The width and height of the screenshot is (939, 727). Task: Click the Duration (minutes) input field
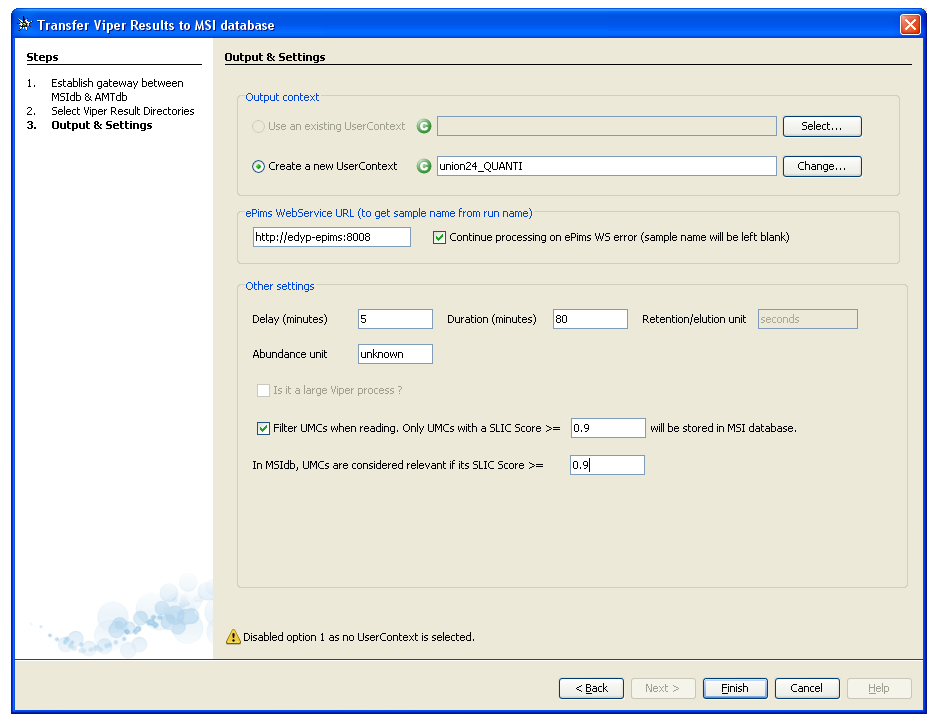(590, 319)
